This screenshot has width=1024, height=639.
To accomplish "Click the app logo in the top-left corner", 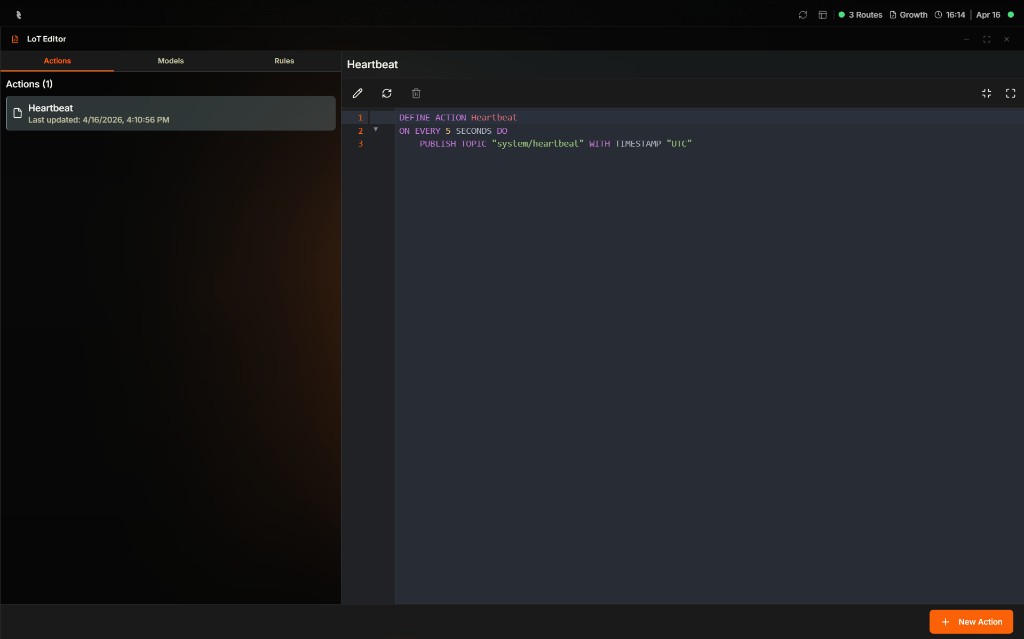I will pyautogui.click(x=18, y=14).
